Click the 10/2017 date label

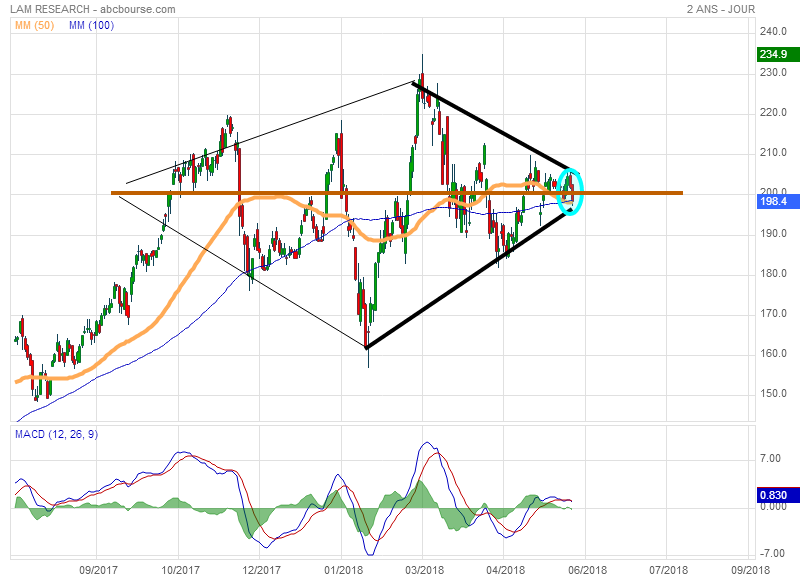coord(180,570)
